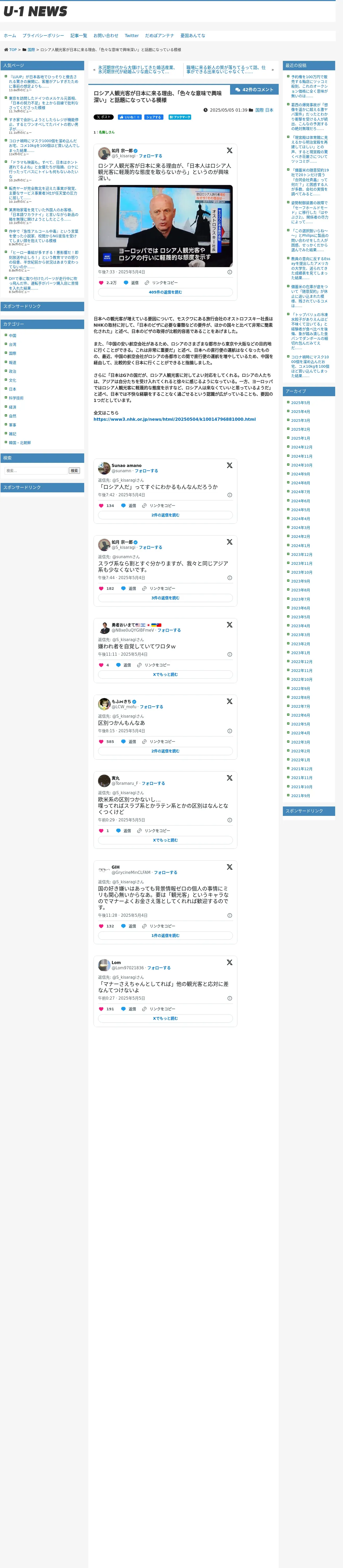
Task: Open the プライバシーポリシー menu item
Action: (43, 36)
